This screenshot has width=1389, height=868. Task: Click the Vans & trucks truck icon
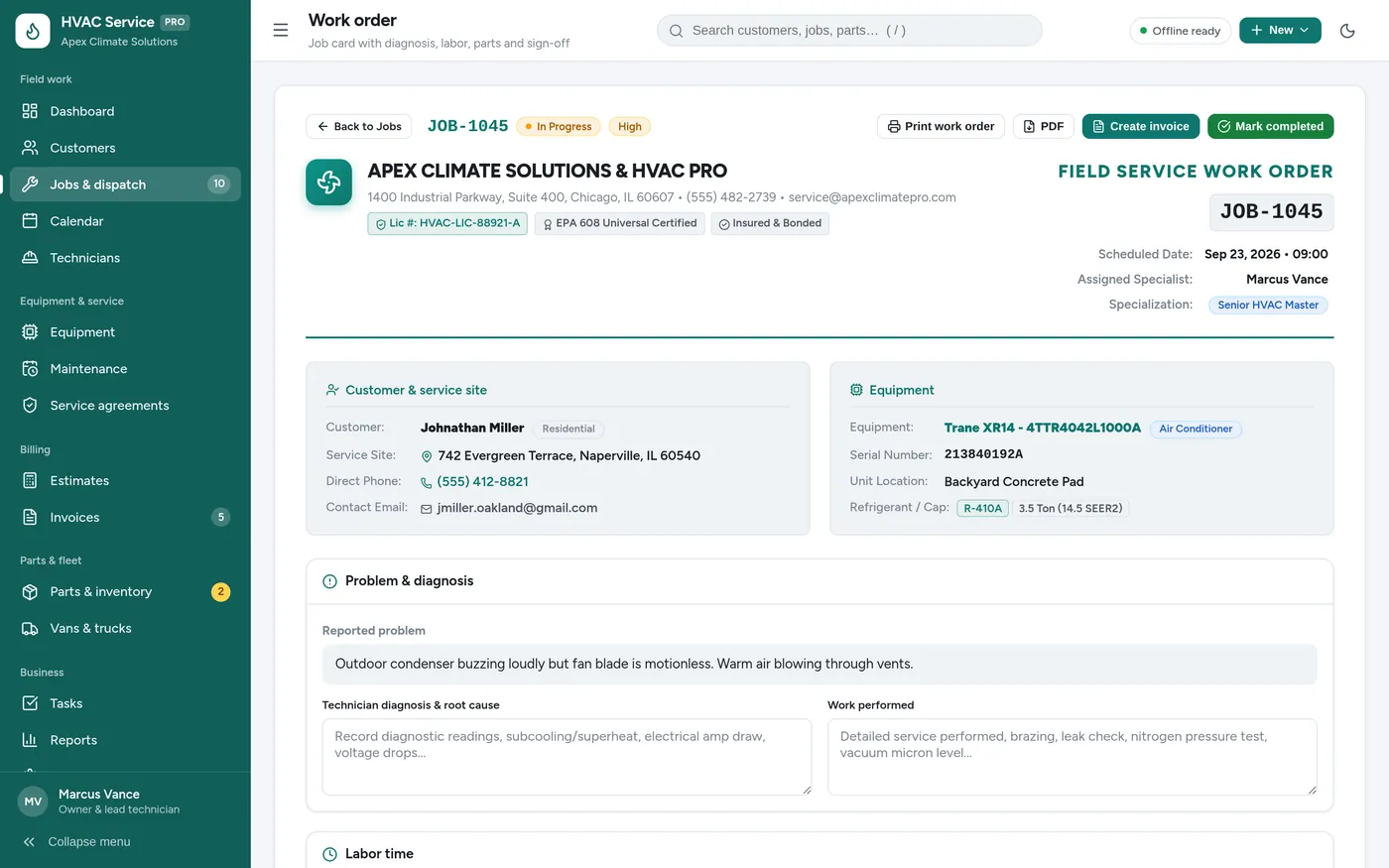tap(30, 629)
